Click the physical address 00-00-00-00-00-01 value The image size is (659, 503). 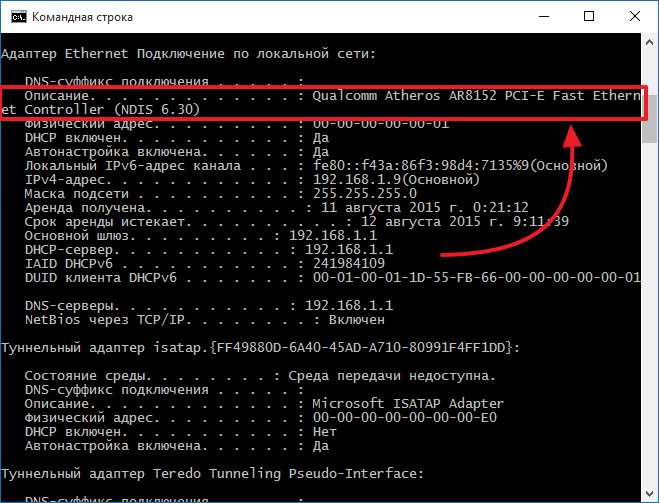click(381, 124)
